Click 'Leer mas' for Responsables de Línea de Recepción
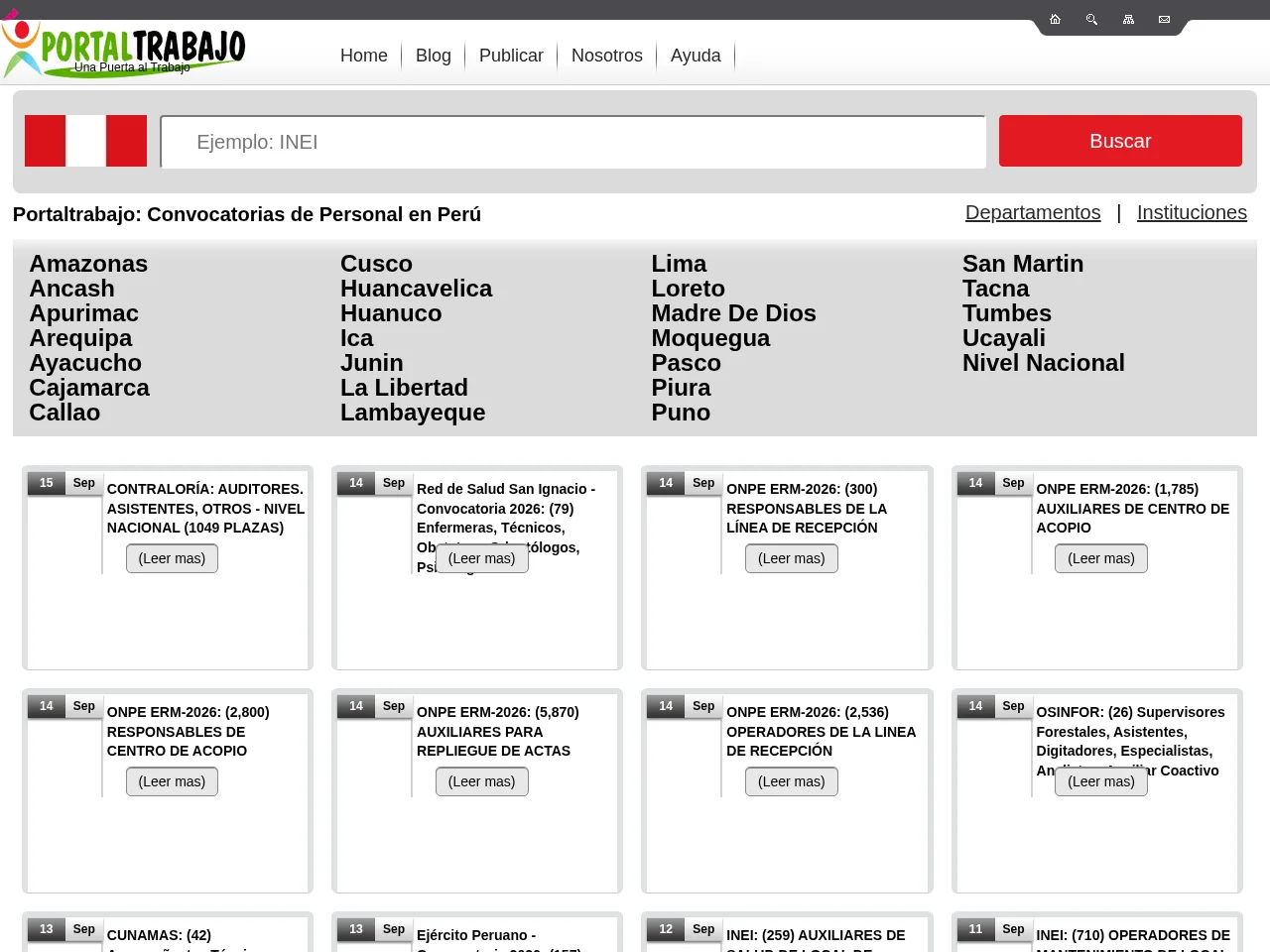The height and width of the screenshot is (952, 1270). coord(792,558)
